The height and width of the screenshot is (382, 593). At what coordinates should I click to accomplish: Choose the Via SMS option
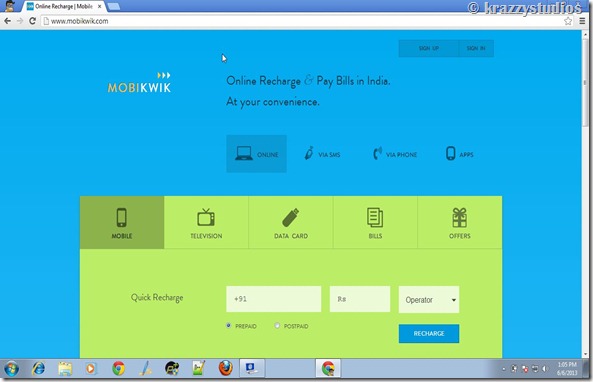coord(323,154)
